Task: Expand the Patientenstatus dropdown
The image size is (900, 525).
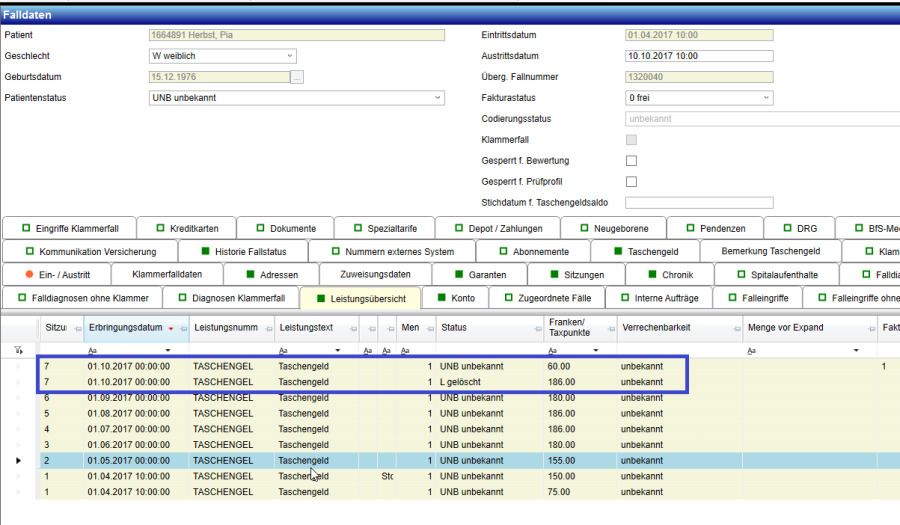Action: coord(438,98)
